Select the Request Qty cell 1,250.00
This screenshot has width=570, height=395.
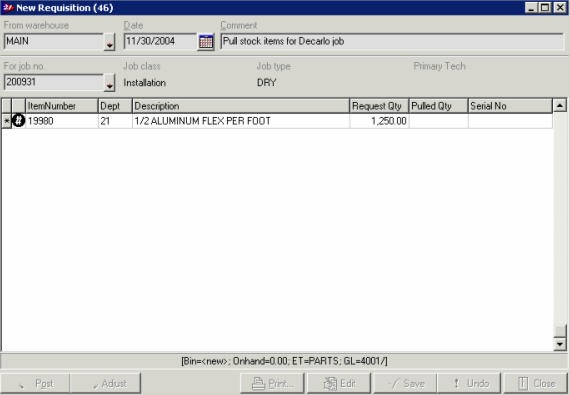click(379, 121)
